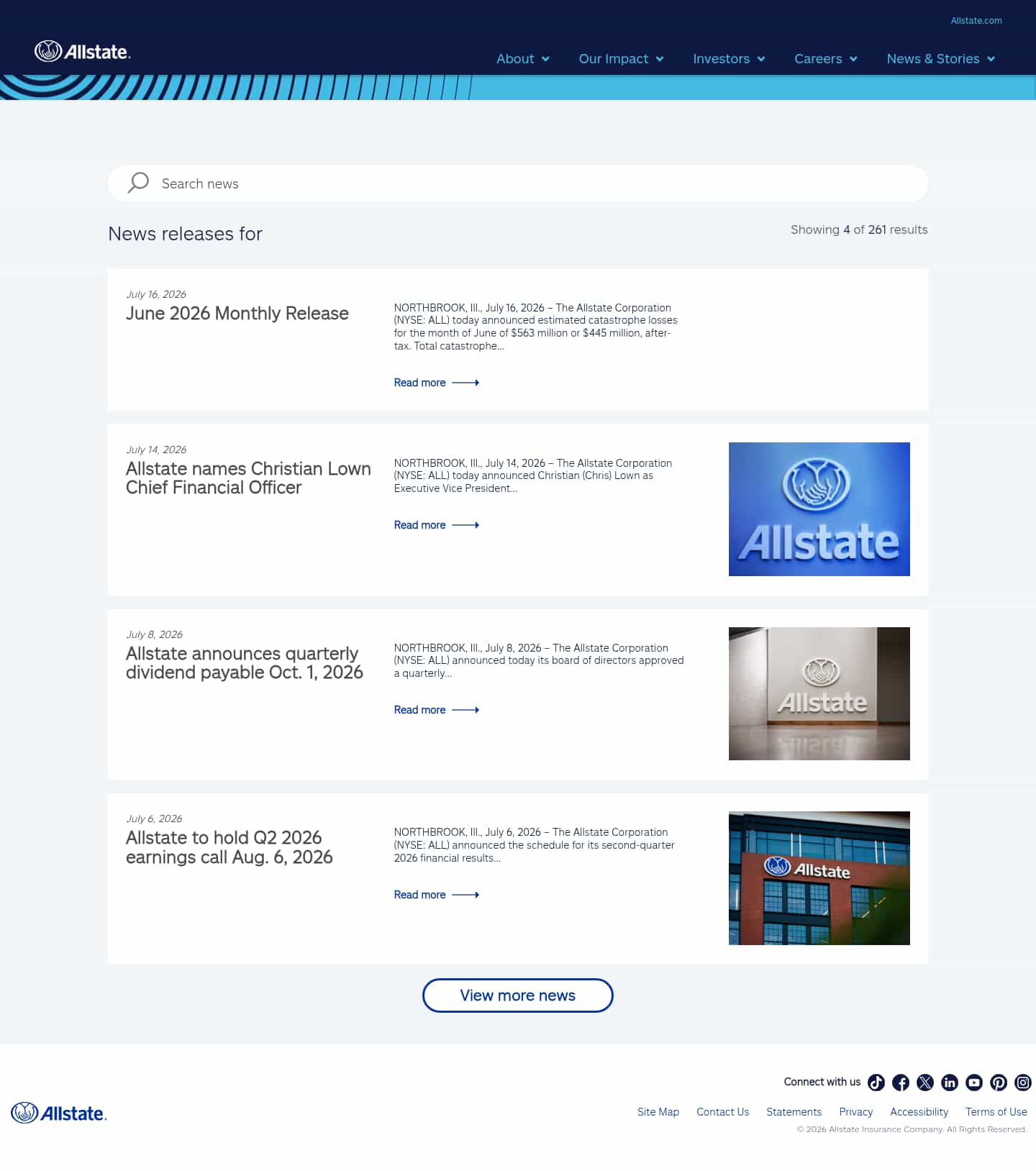Click the Allstate logo in the footer
Image resolution: width=1036 pixels, height=1171 pixels.
tap(59, 1113)
